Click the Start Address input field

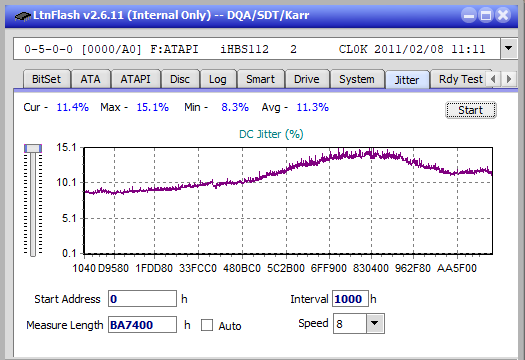142,299
